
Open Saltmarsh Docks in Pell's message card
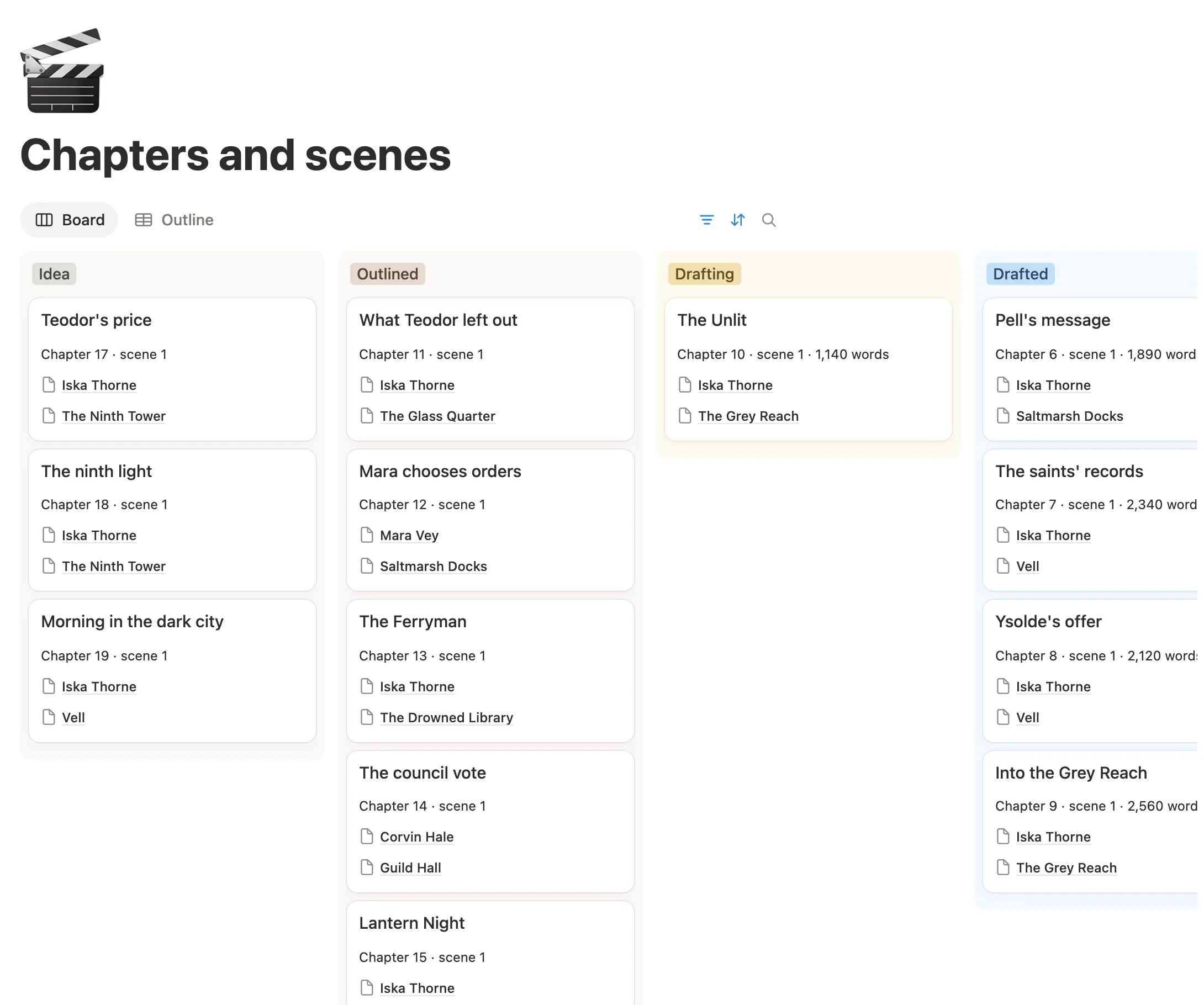(x=1070, y=416)
